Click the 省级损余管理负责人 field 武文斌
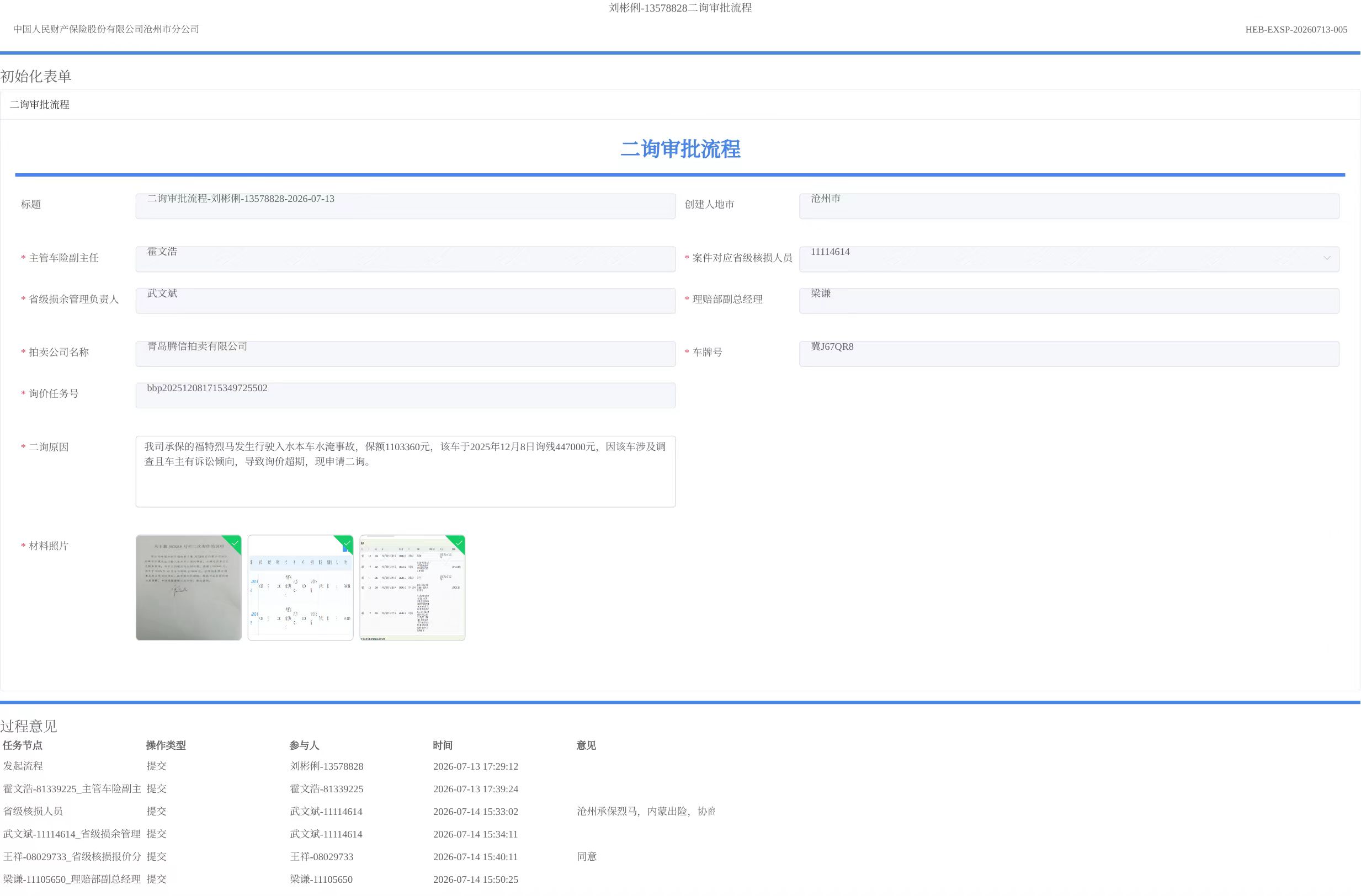 (x=406, y=301)
